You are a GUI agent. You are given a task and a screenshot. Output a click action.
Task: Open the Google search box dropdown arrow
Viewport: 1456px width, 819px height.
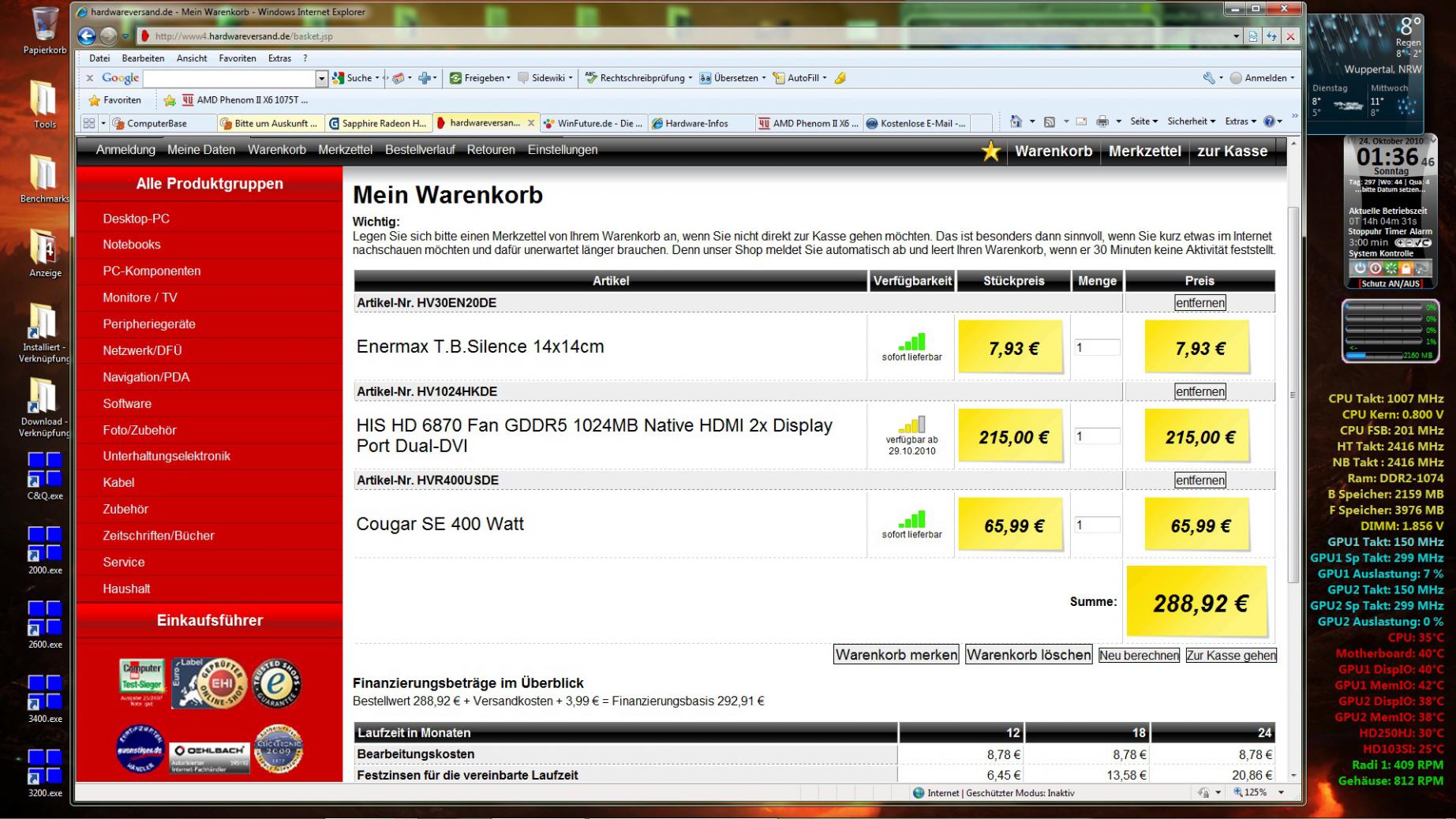(x=321, y=78)
